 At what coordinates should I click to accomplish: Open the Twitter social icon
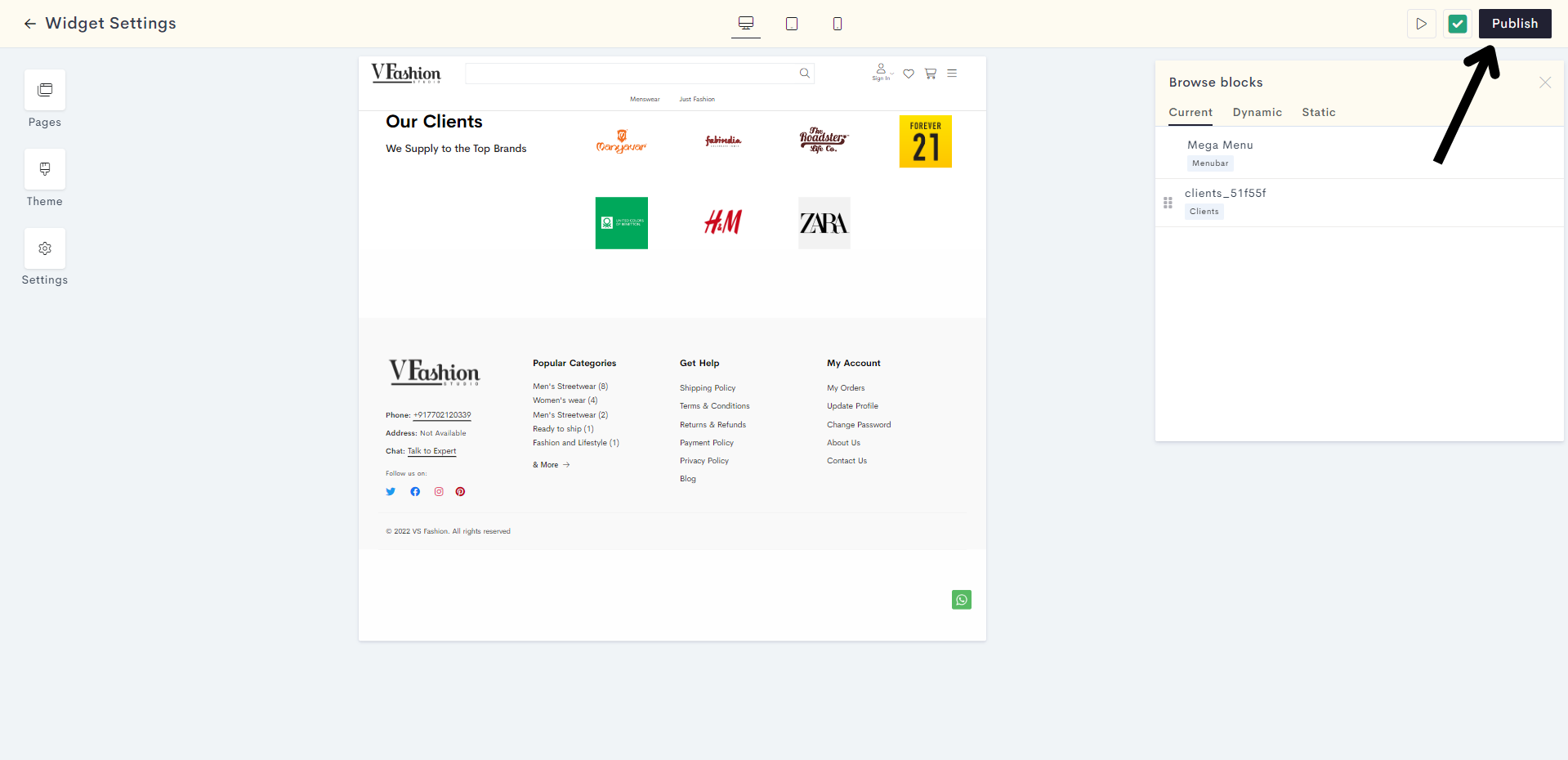(x=391, y=492)
